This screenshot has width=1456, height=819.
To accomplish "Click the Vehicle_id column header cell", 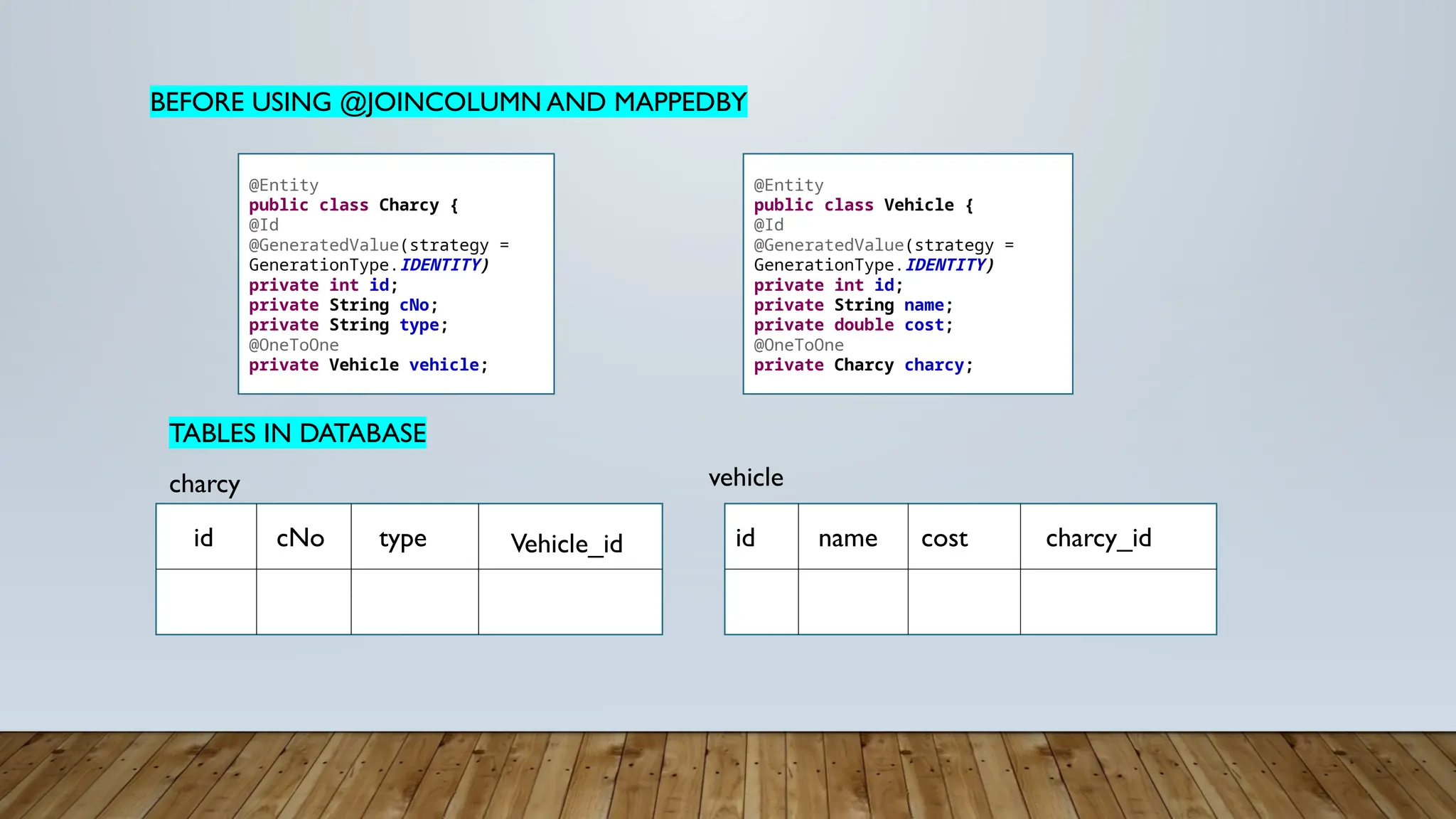I will click(x=569, y=537).
